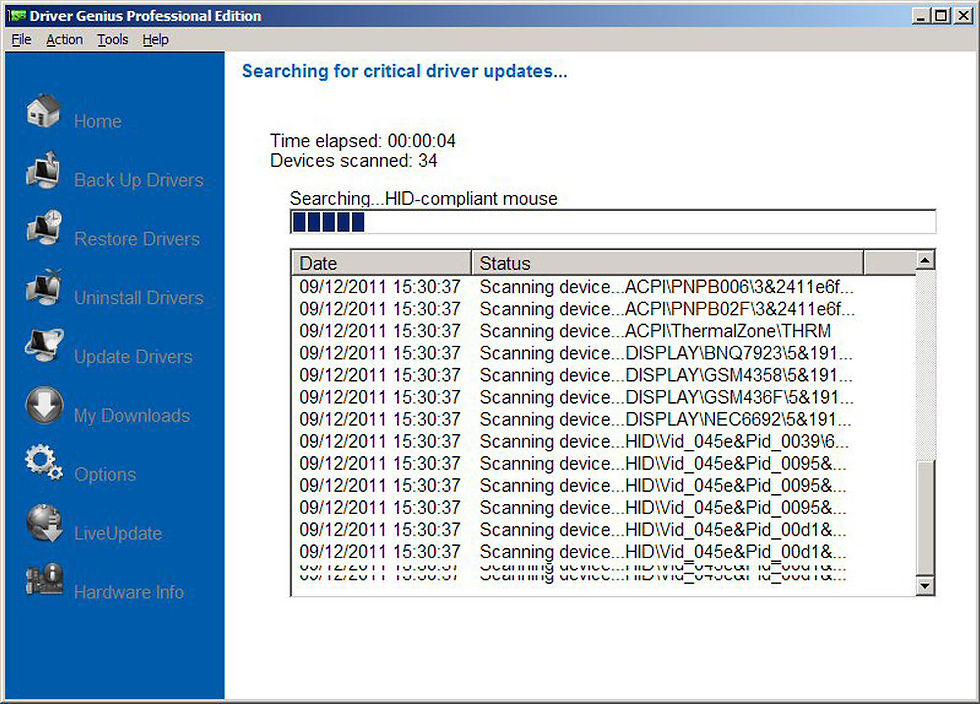Click the Driver Genius title bar icon
980x704 pixels.
[17, 16]
